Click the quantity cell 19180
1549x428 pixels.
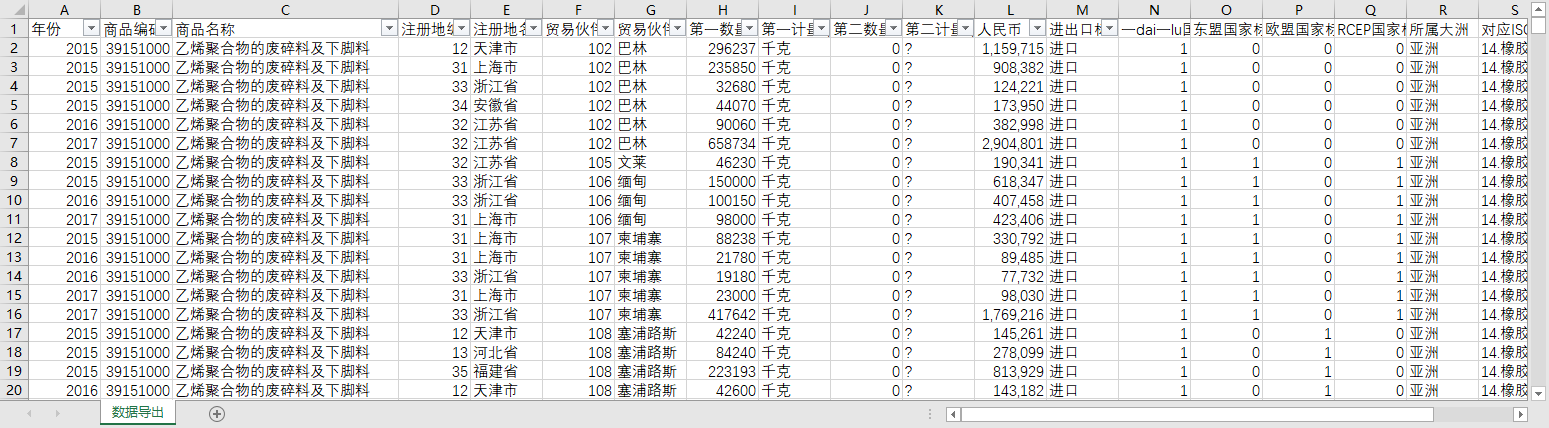[x=723, y=276]
